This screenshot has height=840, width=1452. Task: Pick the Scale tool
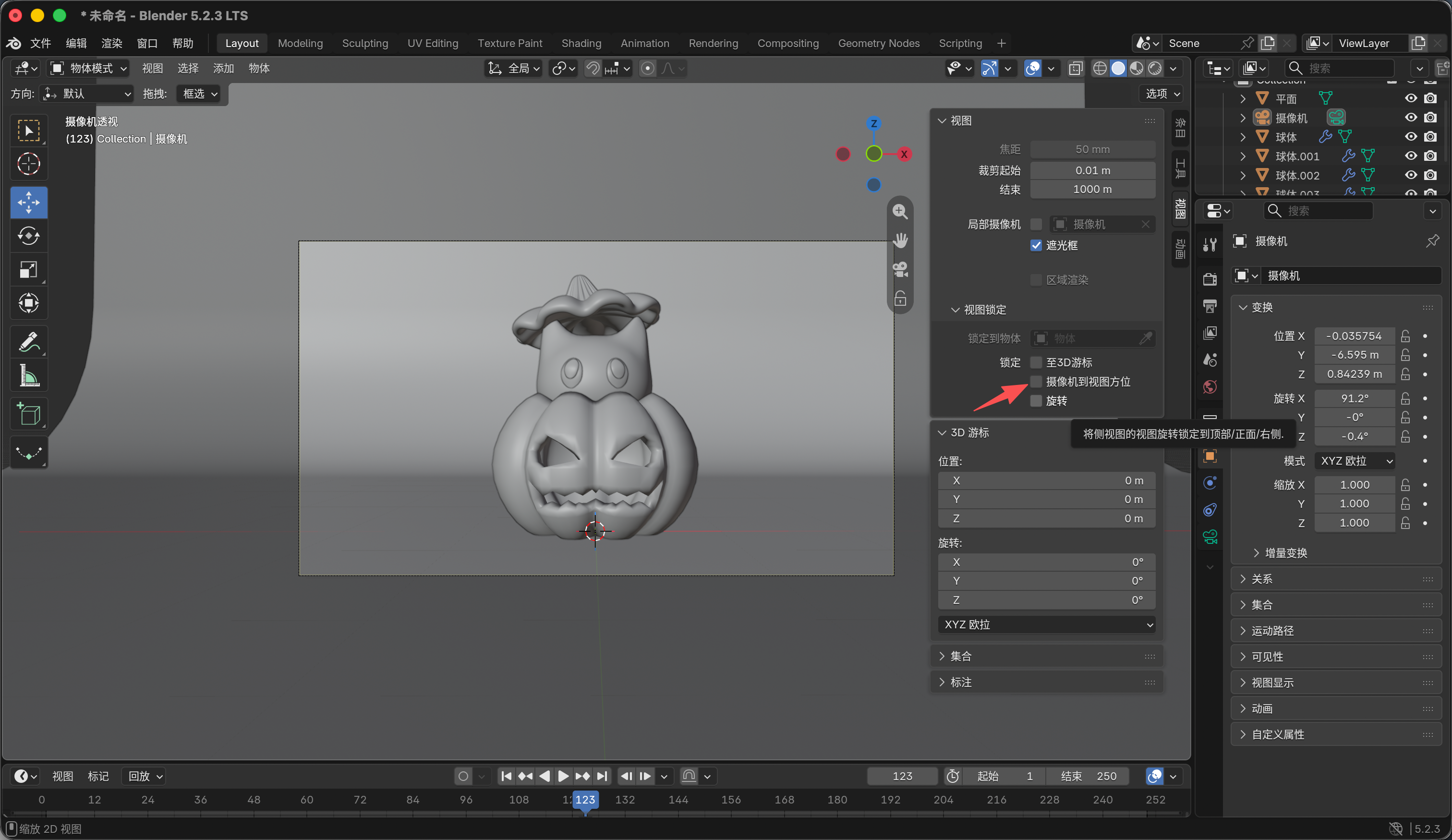[x=28, y=269]
